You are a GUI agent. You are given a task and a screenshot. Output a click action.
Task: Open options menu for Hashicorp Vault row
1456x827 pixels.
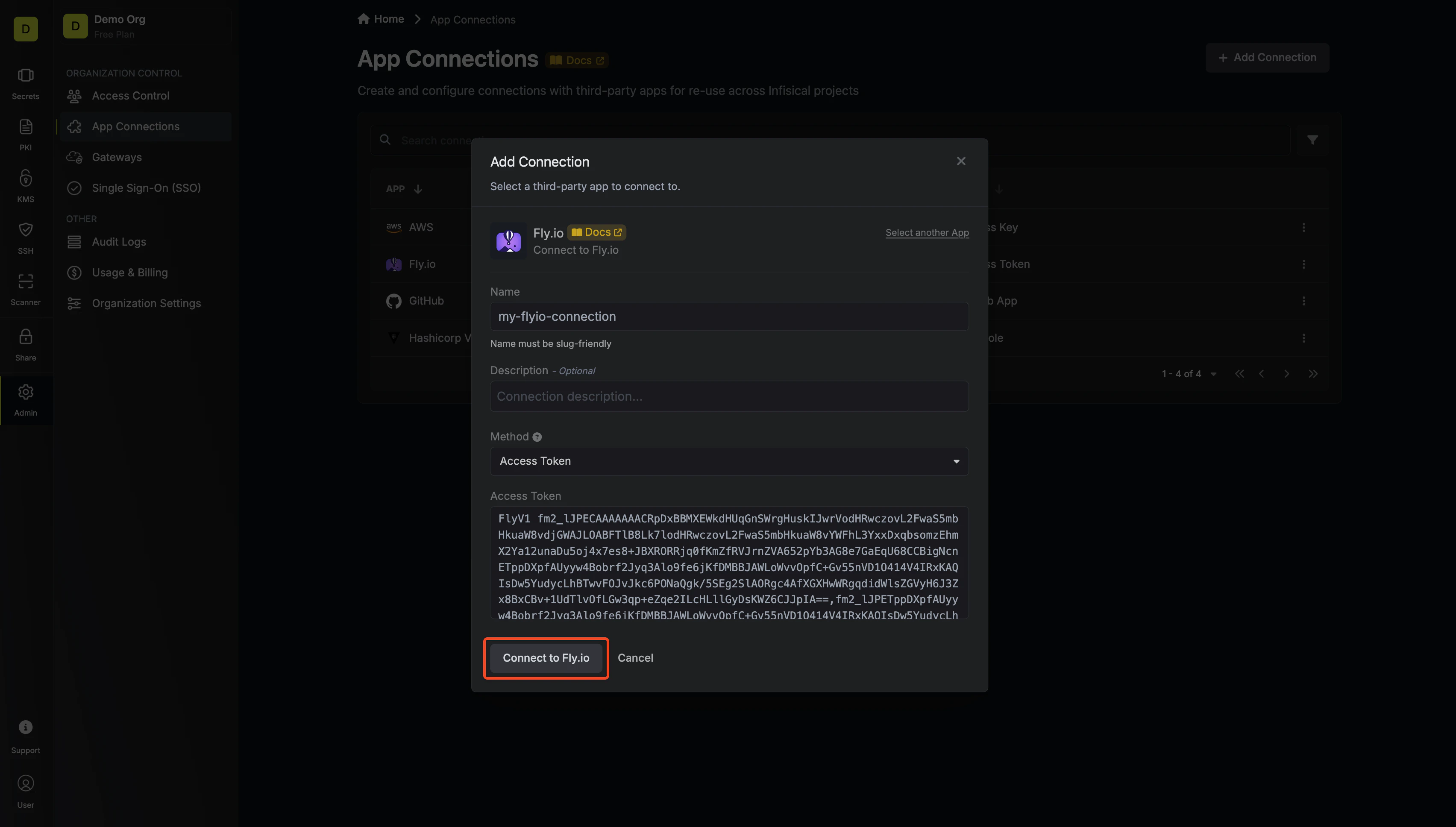pyautogui.click(x=1304, y=338)
